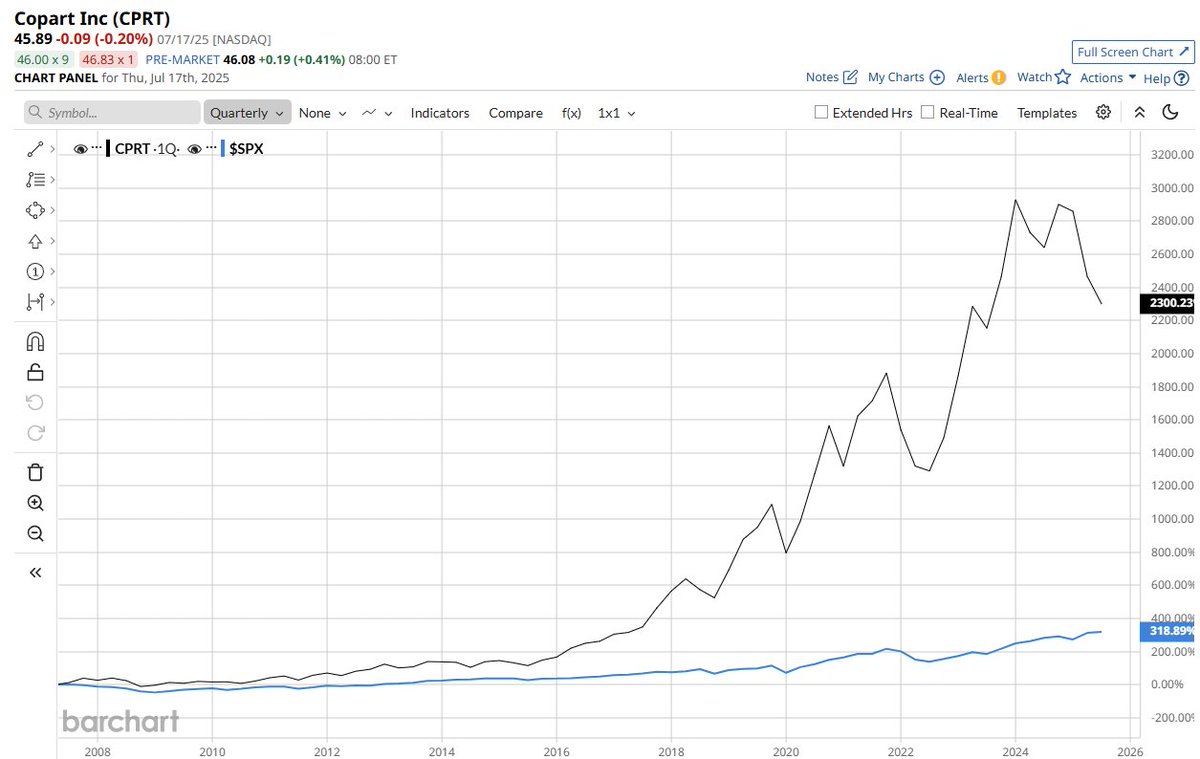This screenshot has height=759, width=1200.
Task: Click the undo arrow icon
Action: [35, 402]
